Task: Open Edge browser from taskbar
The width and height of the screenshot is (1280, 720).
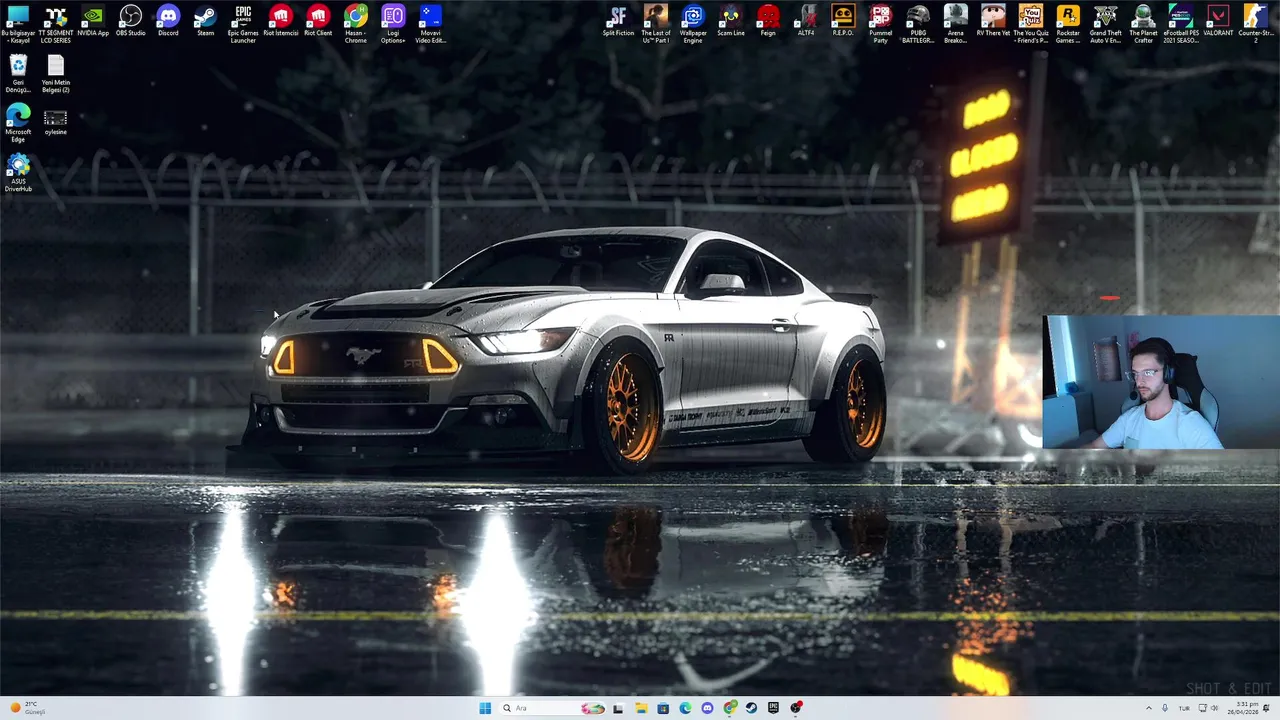Action: point(685,708)
